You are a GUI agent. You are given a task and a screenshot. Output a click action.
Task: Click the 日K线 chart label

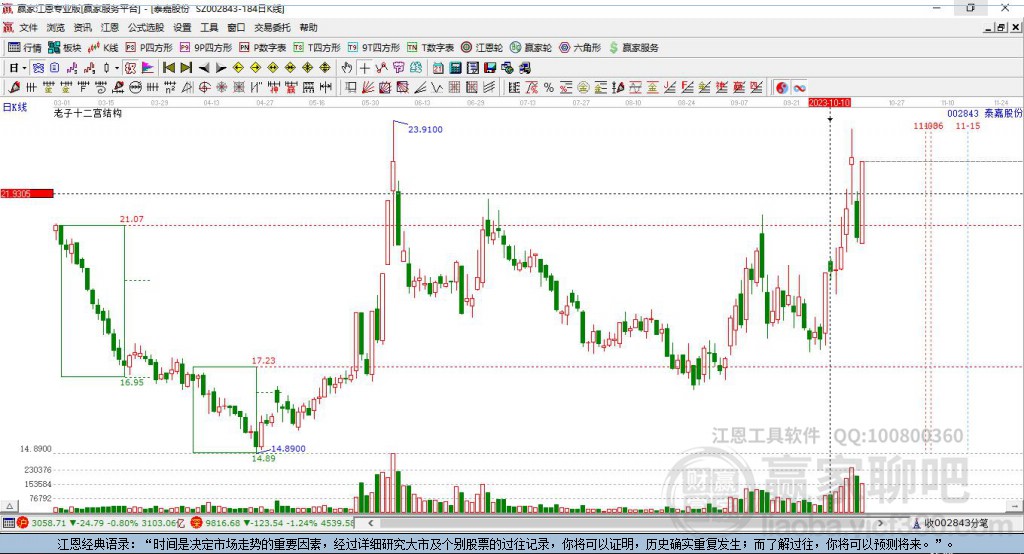point(15,106)
